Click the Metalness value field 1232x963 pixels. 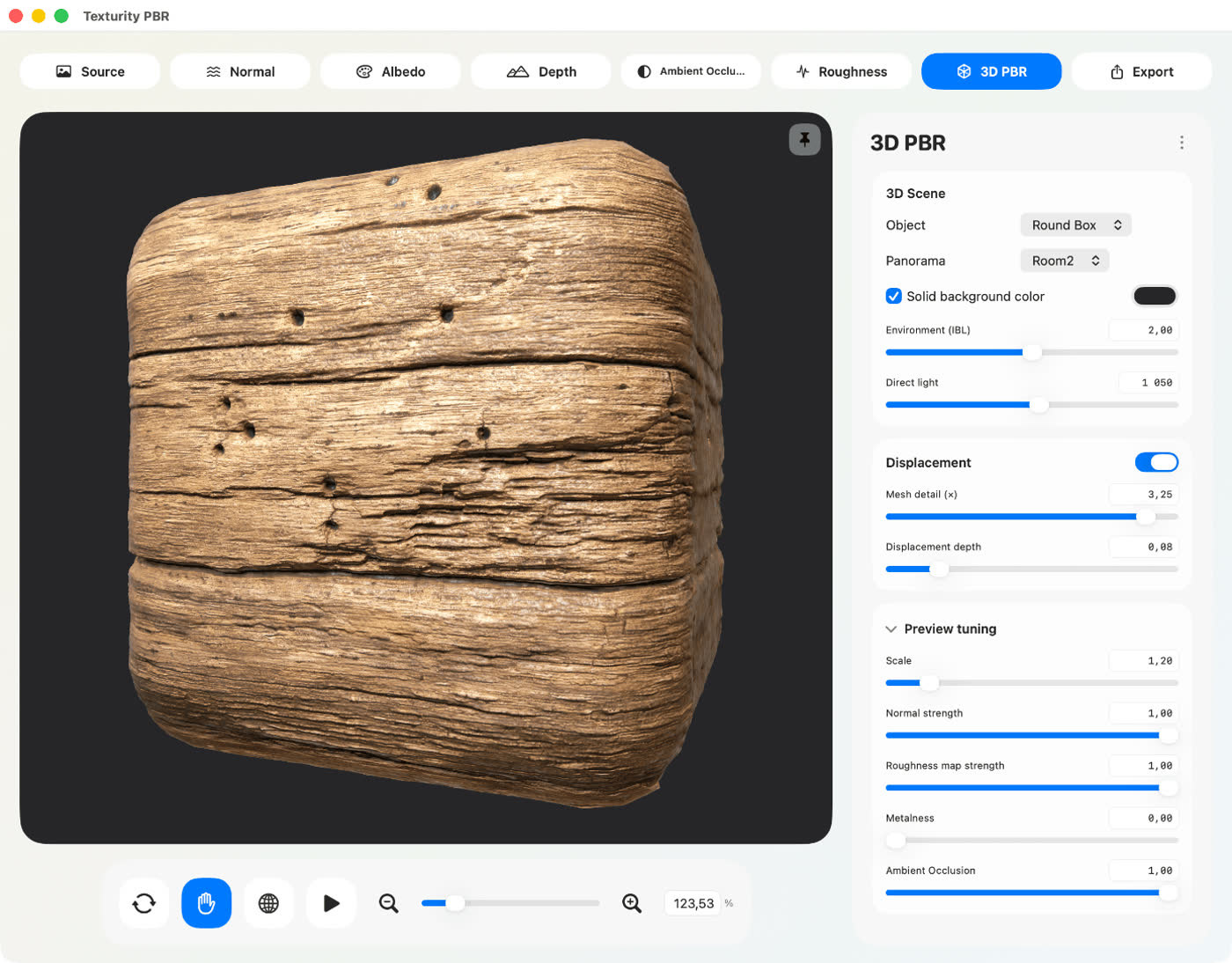tap(1143, 818)
